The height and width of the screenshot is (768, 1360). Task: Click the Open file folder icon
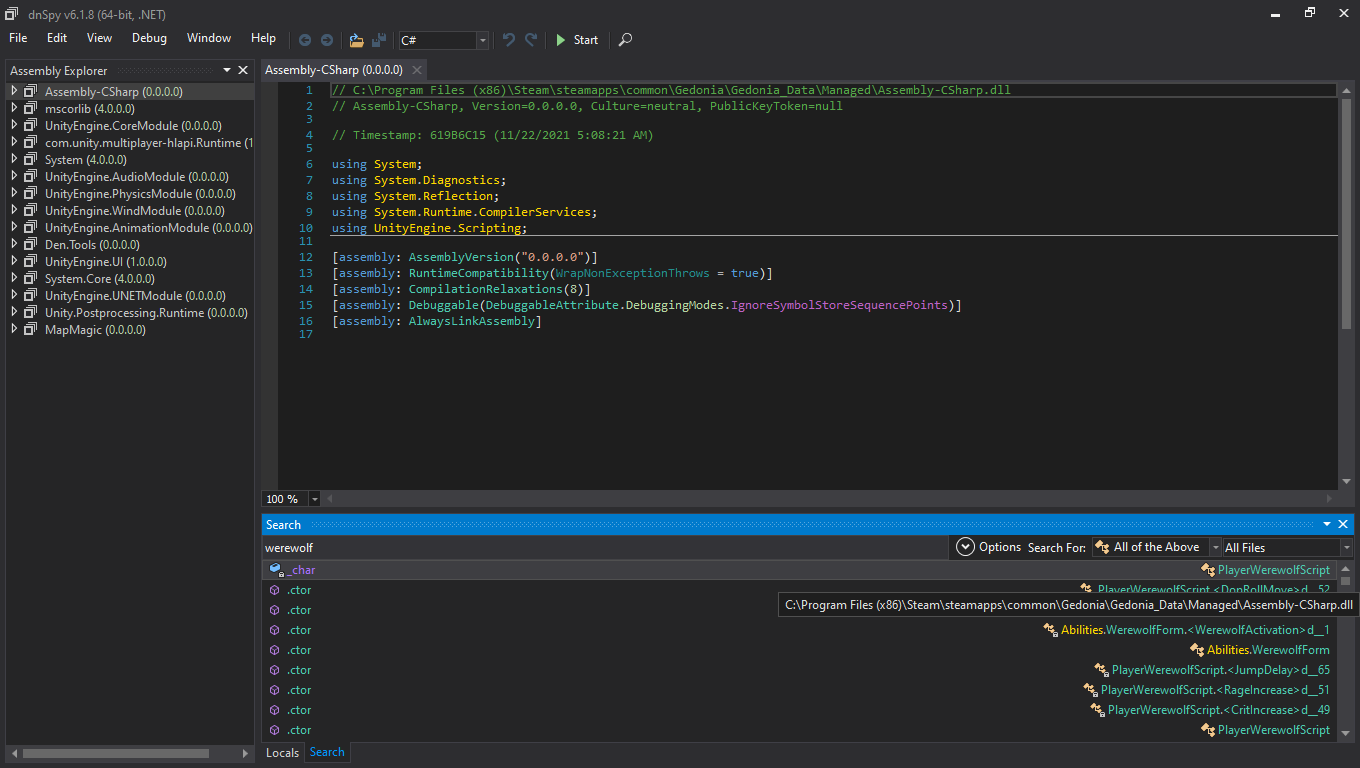click(356, 40)
